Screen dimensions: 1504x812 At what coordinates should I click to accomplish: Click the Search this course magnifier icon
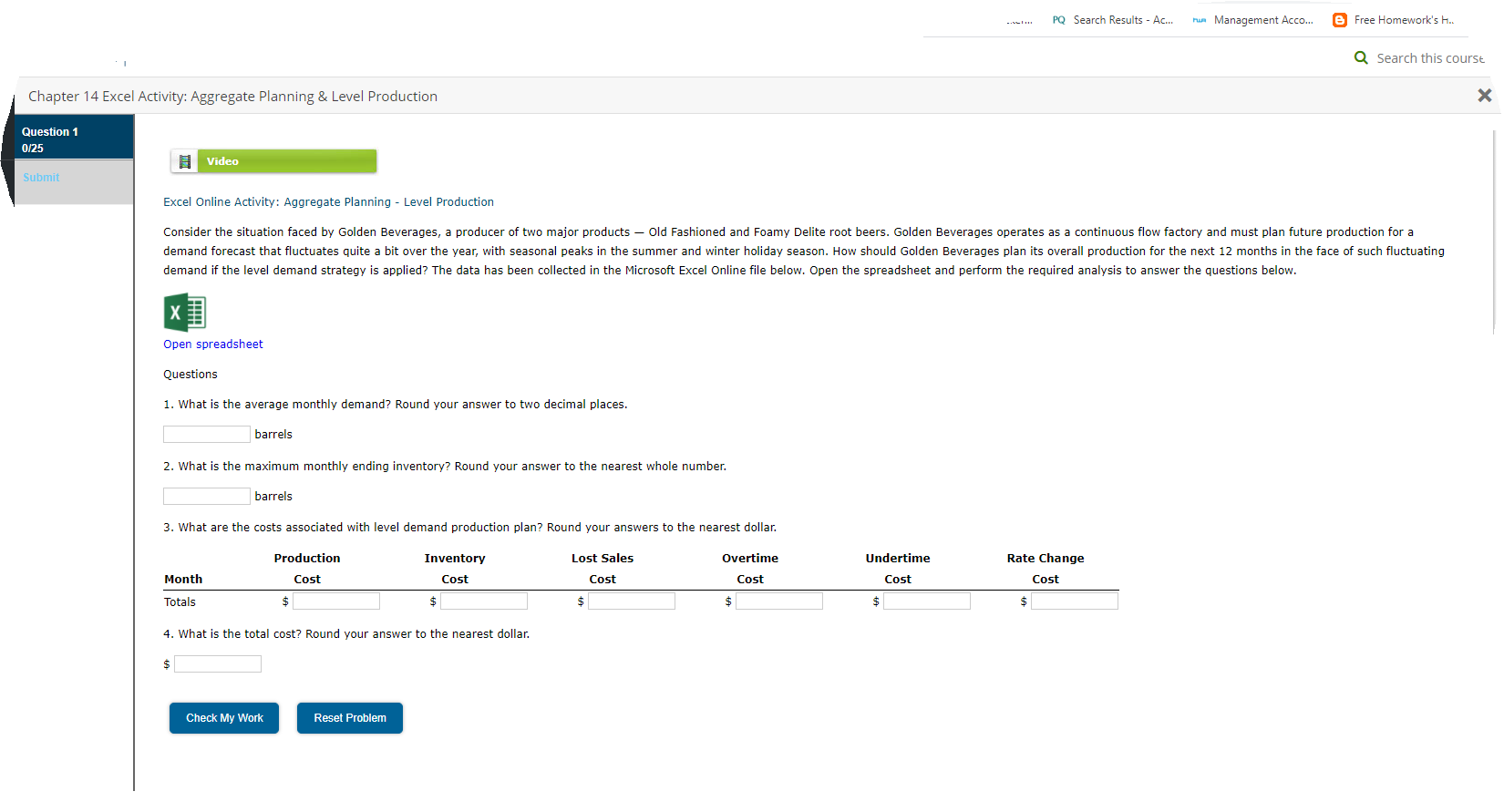[1361, 57]
